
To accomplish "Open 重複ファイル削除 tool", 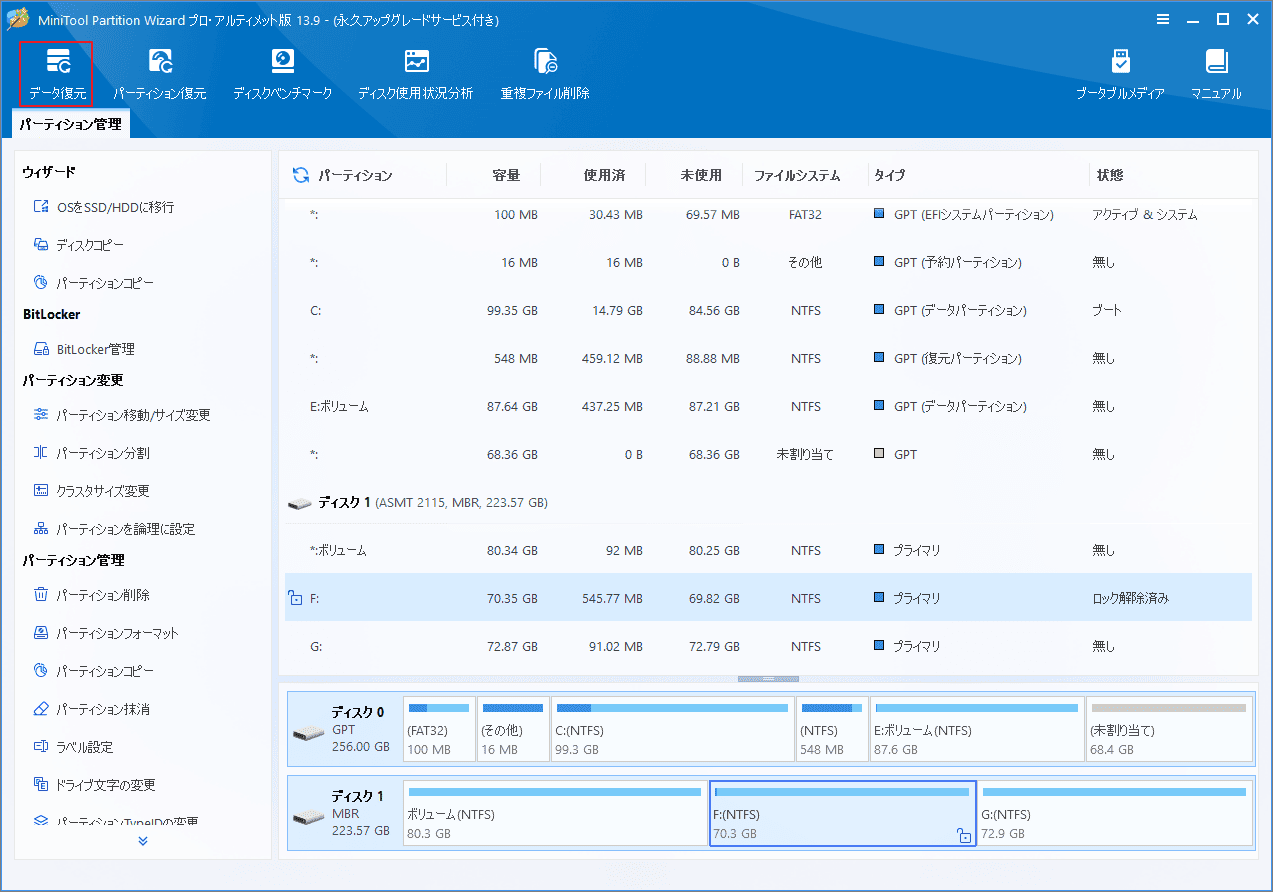I will pyautogui.click(x=545, y=74).
